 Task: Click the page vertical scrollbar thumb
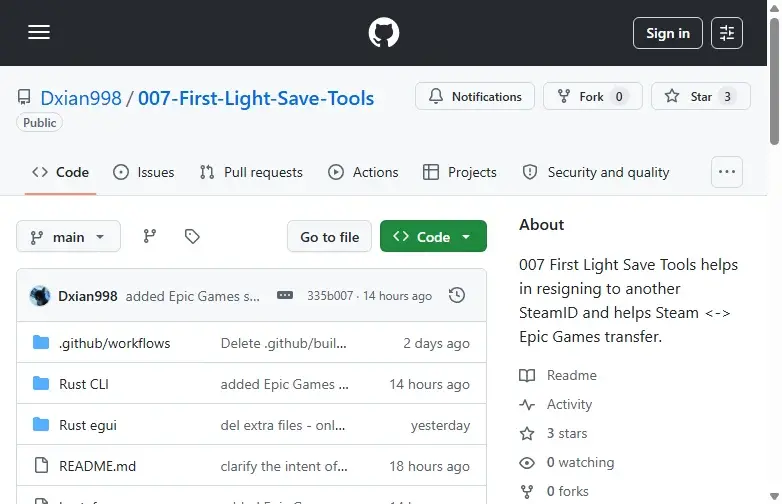[x=774, y=81]
